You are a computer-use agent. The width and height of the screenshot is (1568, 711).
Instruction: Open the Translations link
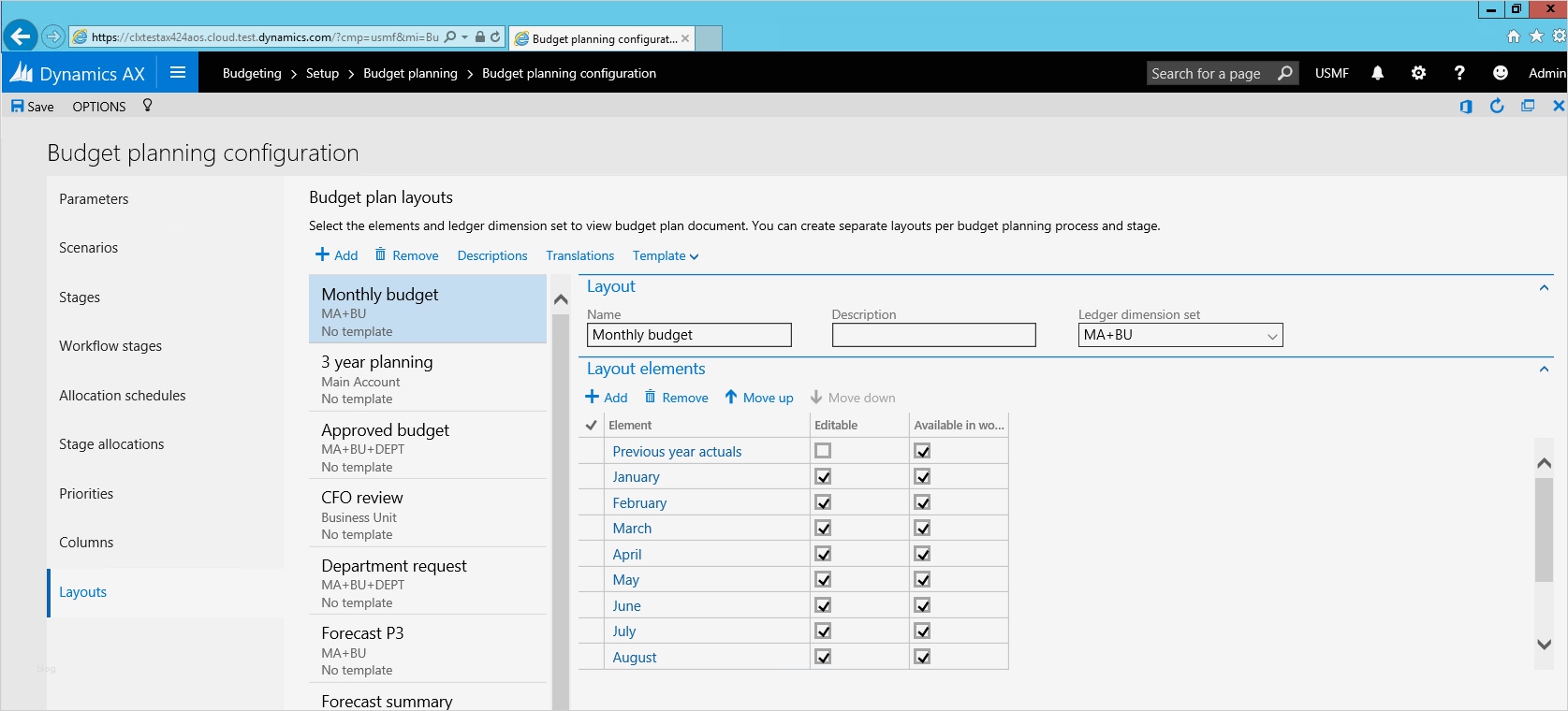pos(580,255)
